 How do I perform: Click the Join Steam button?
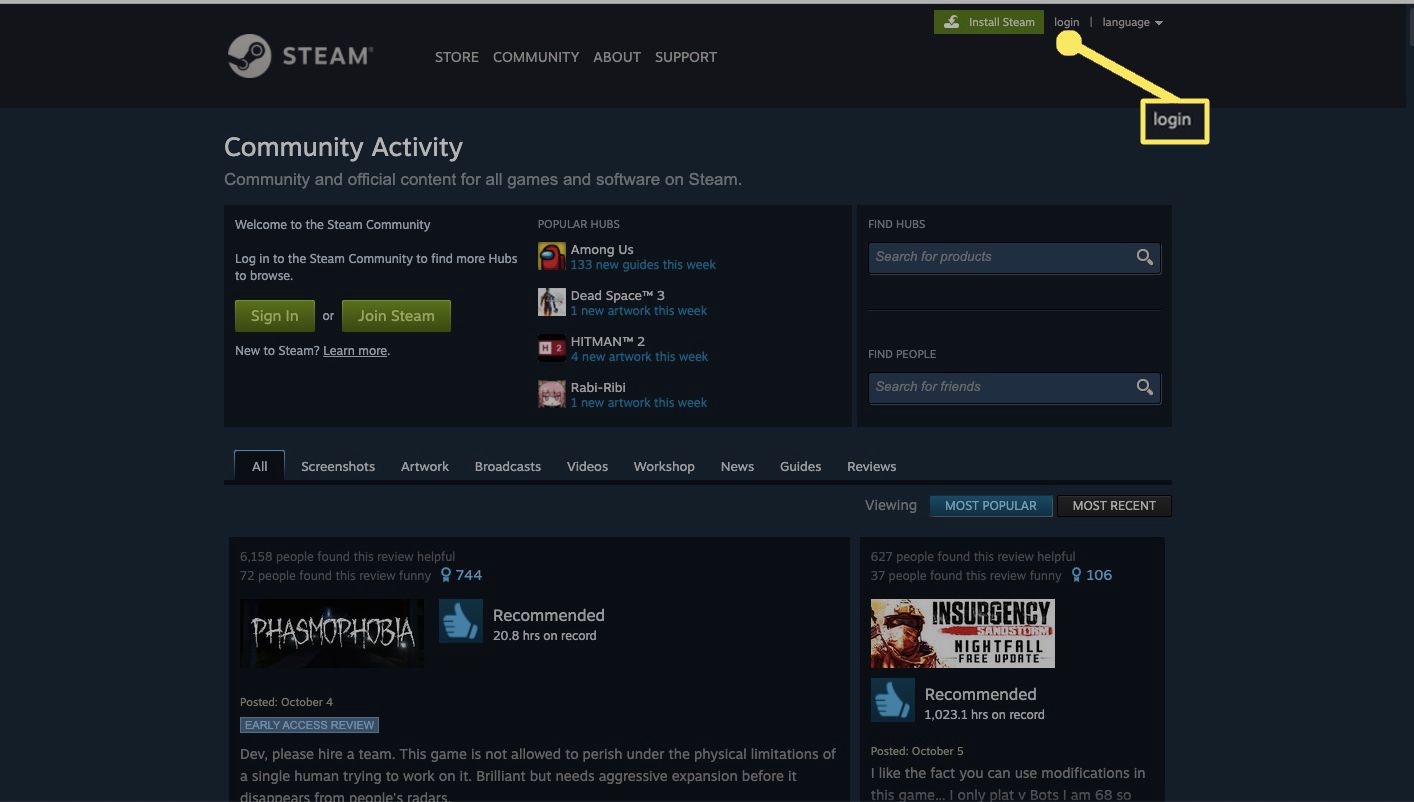click(396, 316)
